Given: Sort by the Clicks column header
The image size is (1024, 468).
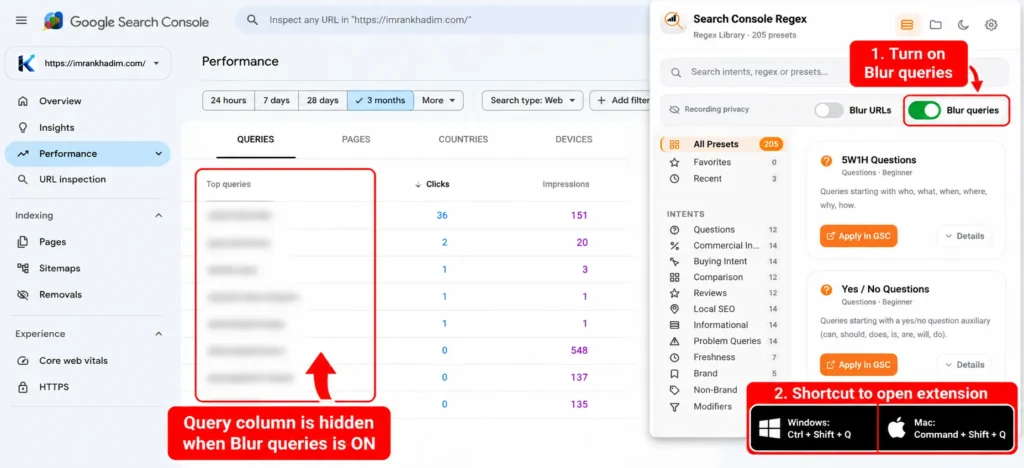Looking at the screenshot, I should 432,184.
